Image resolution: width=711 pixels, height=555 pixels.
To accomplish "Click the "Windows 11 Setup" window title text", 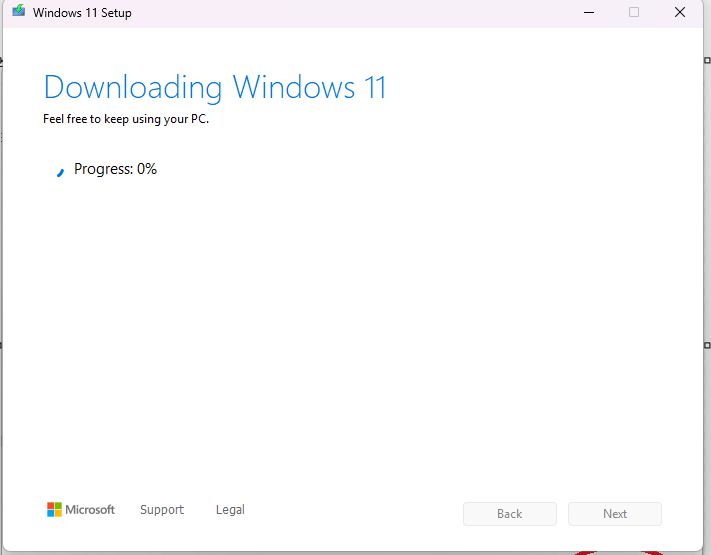I will point(82,13).
